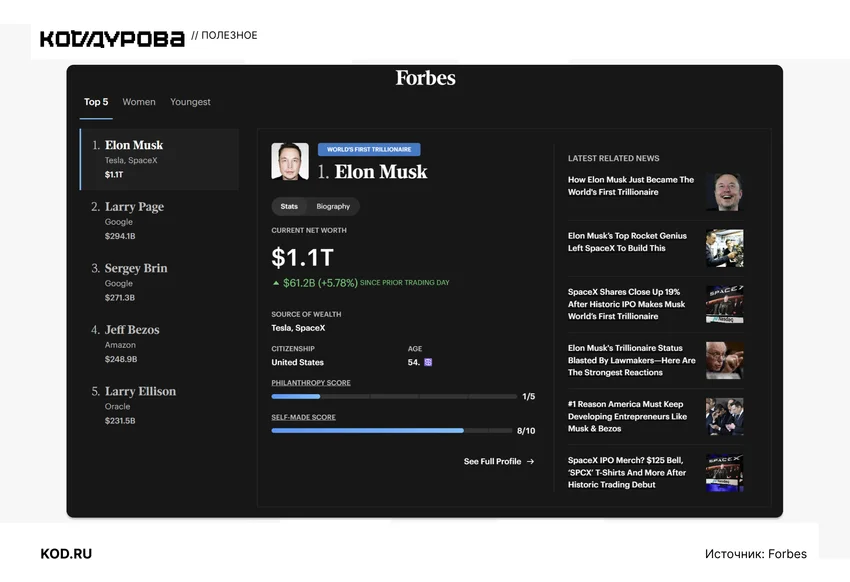
Task: Open article Trillionaire Status Blasted By Lawmakers
Action: point(632,360)
